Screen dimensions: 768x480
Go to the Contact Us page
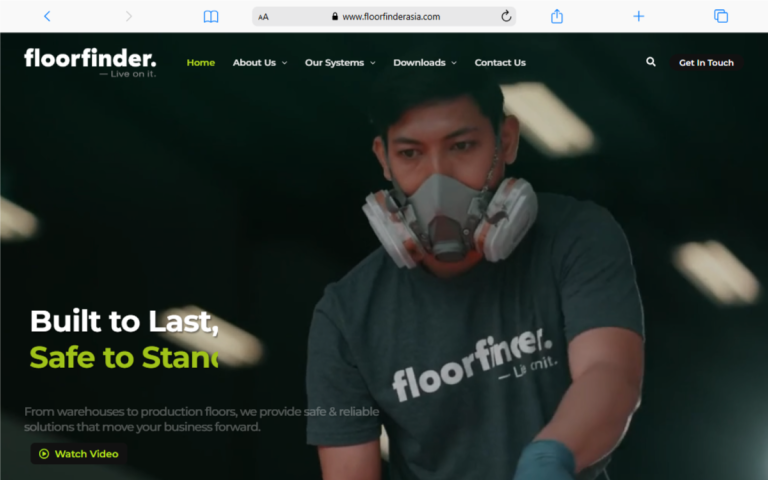coord(500,62)
